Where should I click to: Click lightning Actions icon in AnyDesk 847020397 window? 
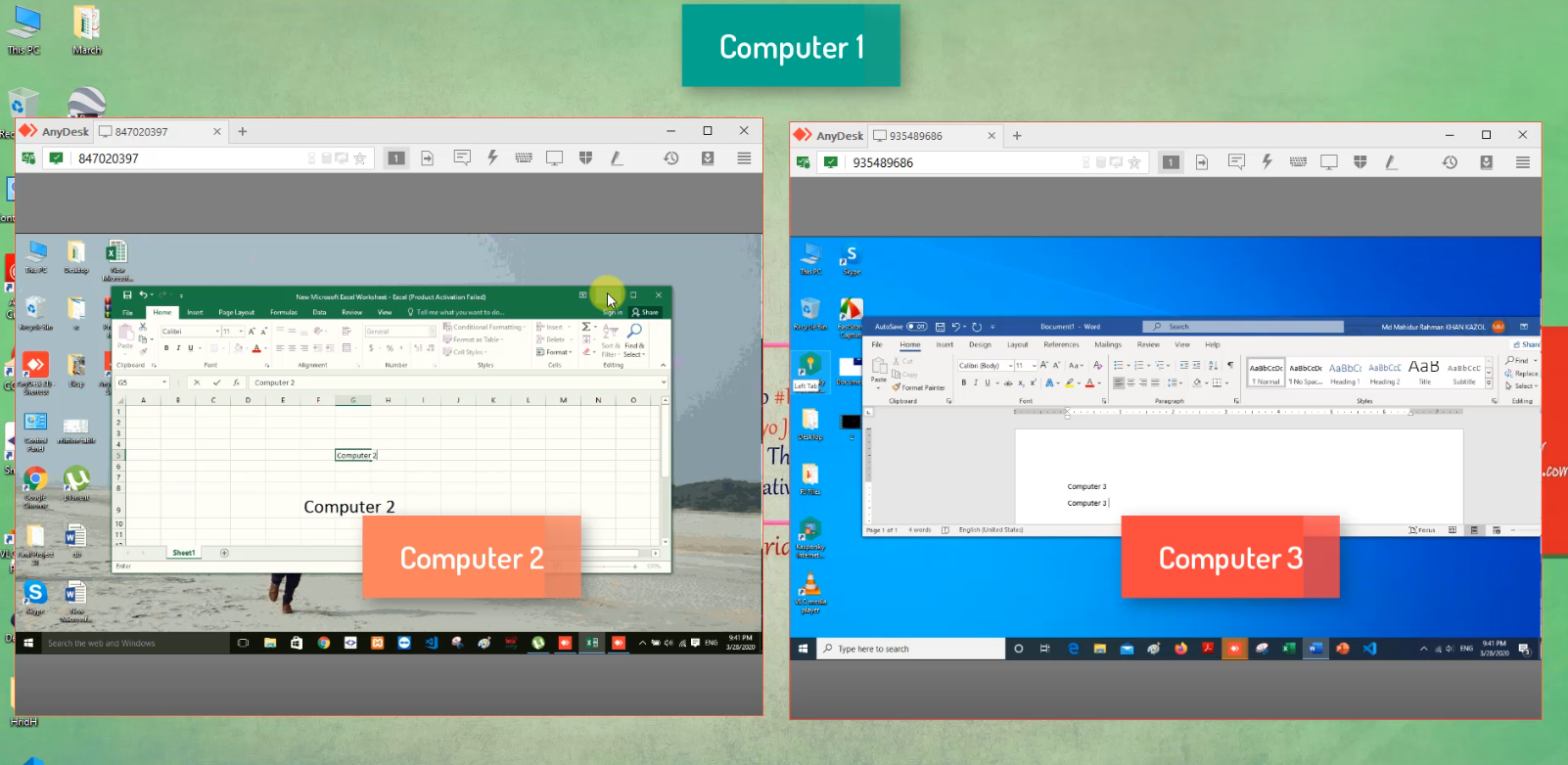(x=492, y=157)
